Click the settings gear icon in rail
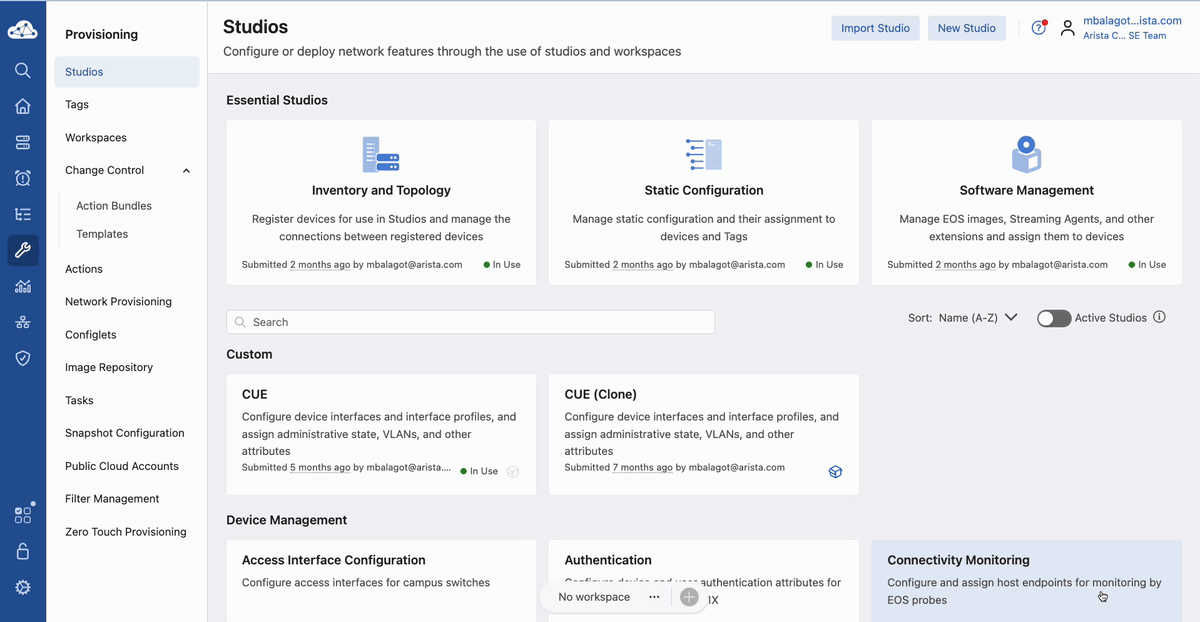1200x622 pixels. point(22,587)
